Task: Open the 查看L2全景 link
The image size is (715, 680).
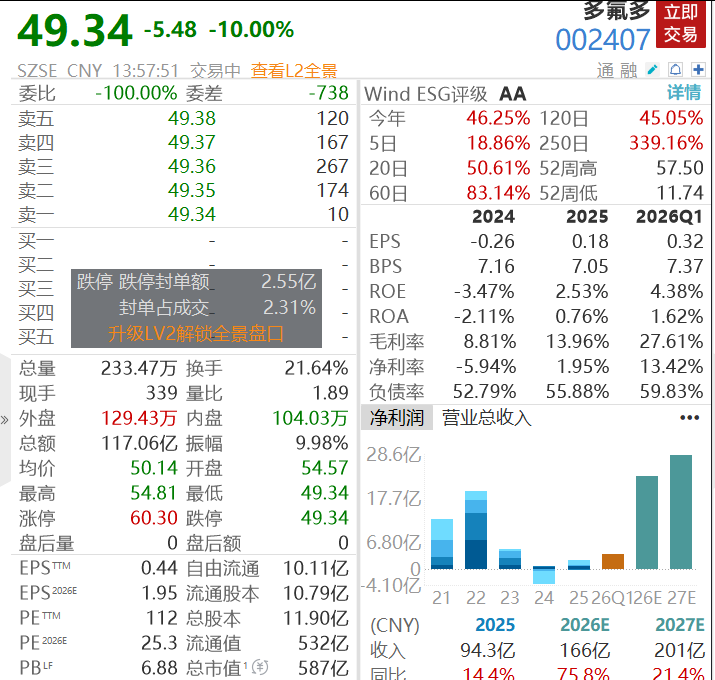Action: (294, 71)
